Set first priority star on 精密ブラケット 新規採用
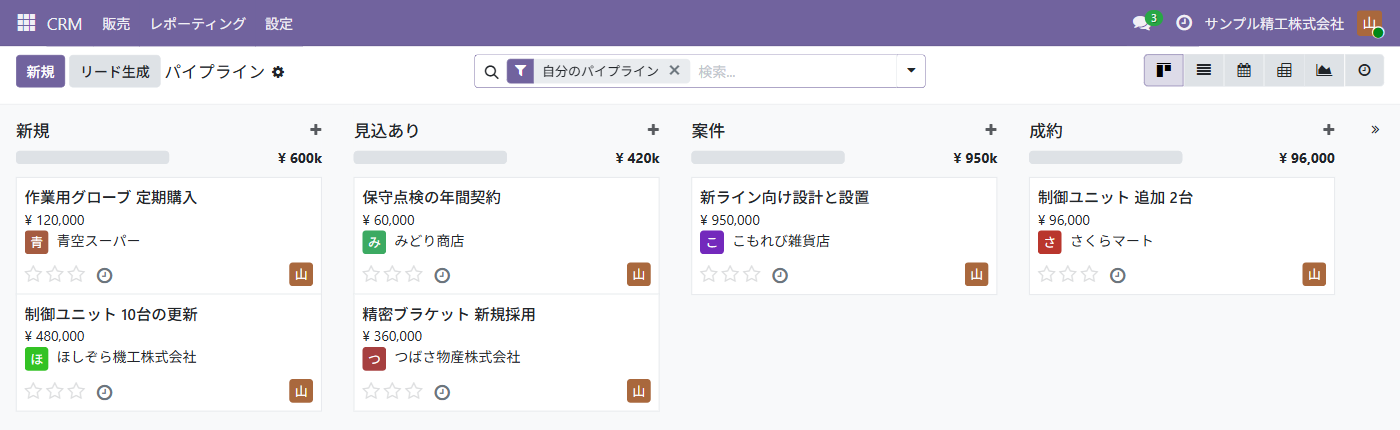This screenshot has width=1400, height=430. [x=372, y=391]
